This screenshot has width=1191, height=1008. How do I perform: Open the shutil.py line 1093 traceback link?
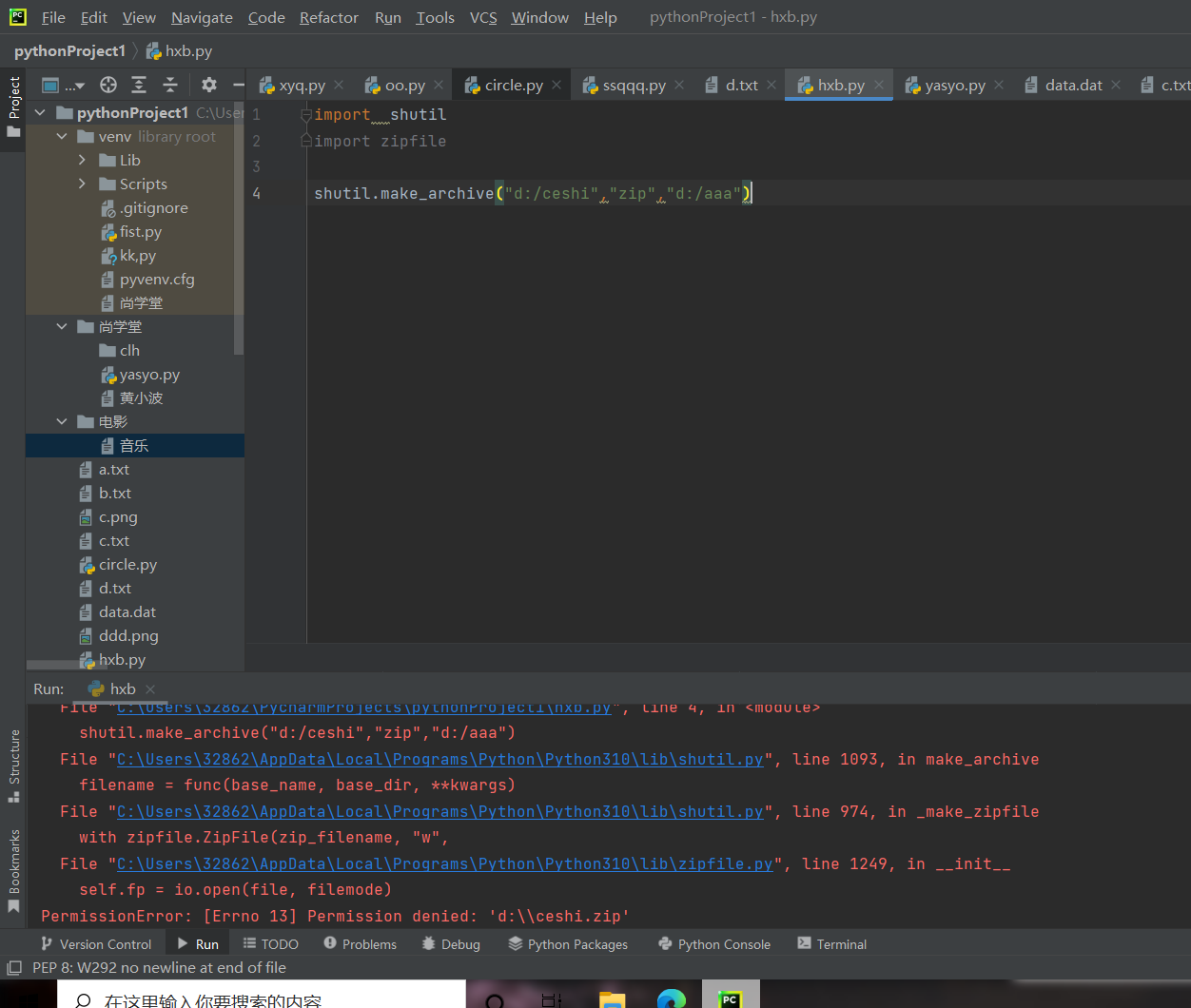click(x=439, y=759)
